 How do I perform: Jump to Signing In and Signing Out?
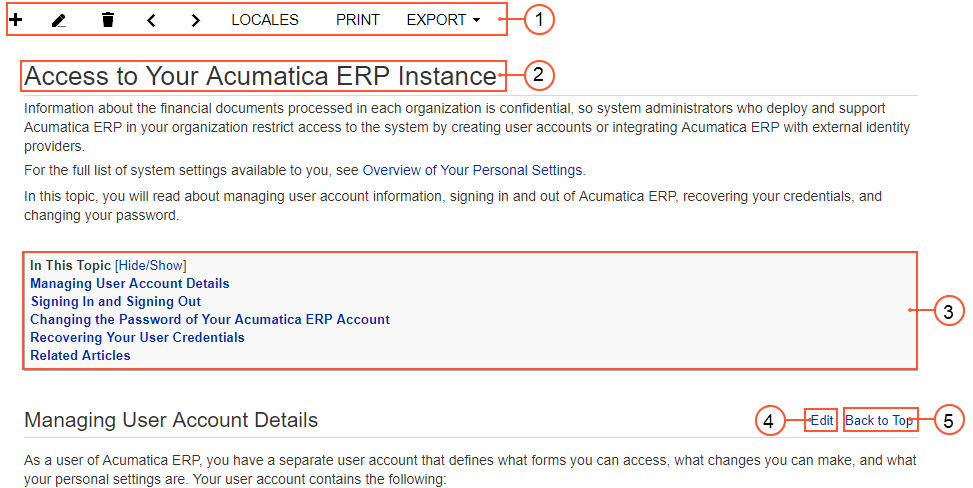point(116,302)
